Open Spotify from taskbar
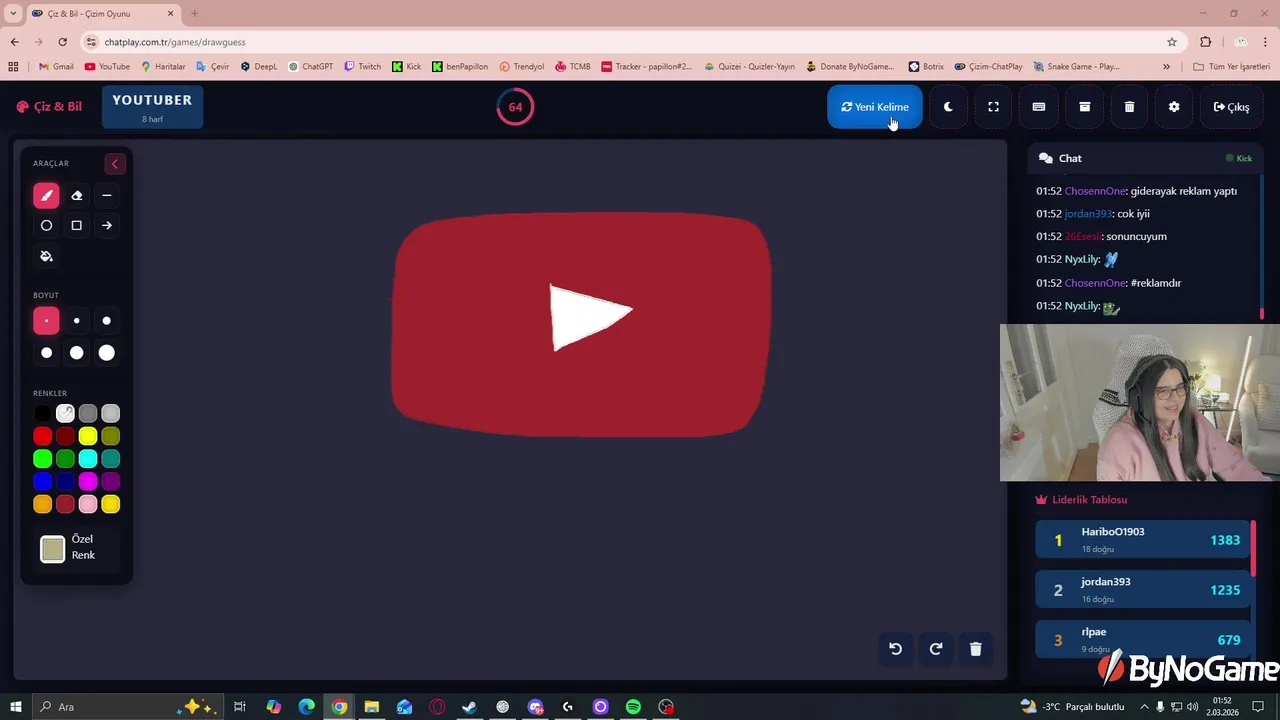Screen dimensions: 1280x720 (x=633, y=707)
